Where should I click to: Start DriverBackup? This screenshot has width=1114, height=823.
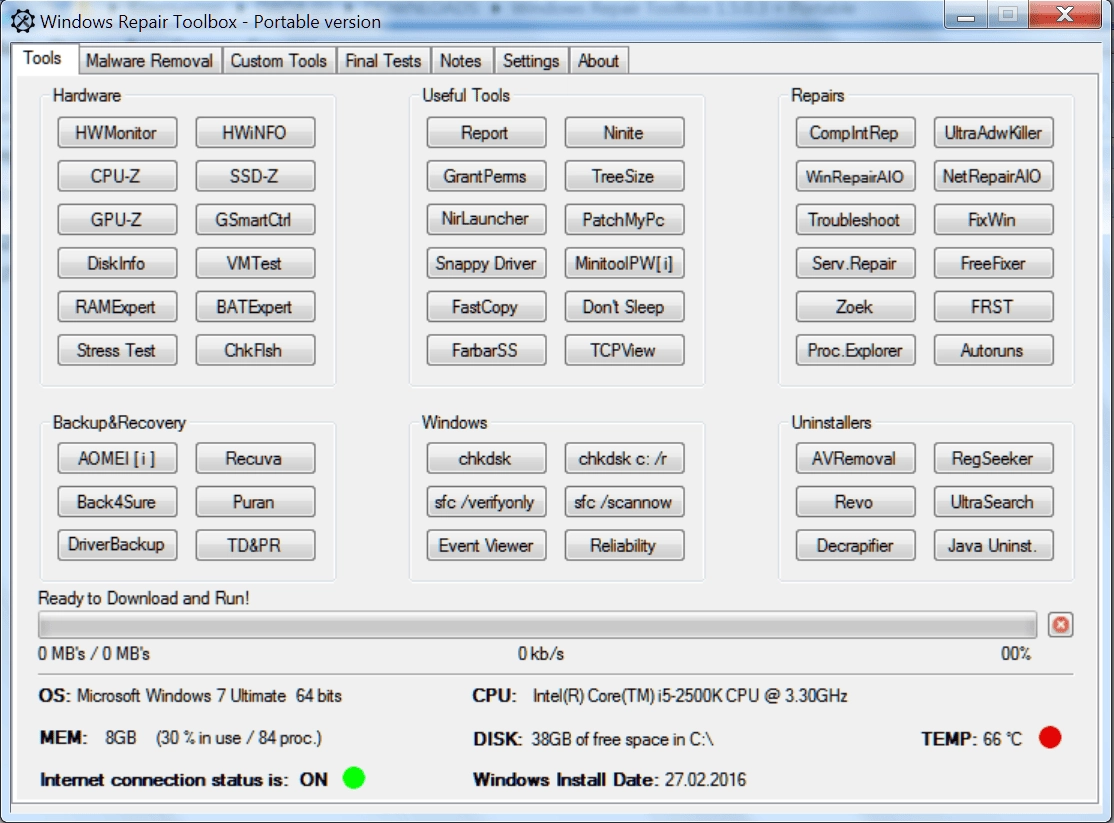click(117, 545)
